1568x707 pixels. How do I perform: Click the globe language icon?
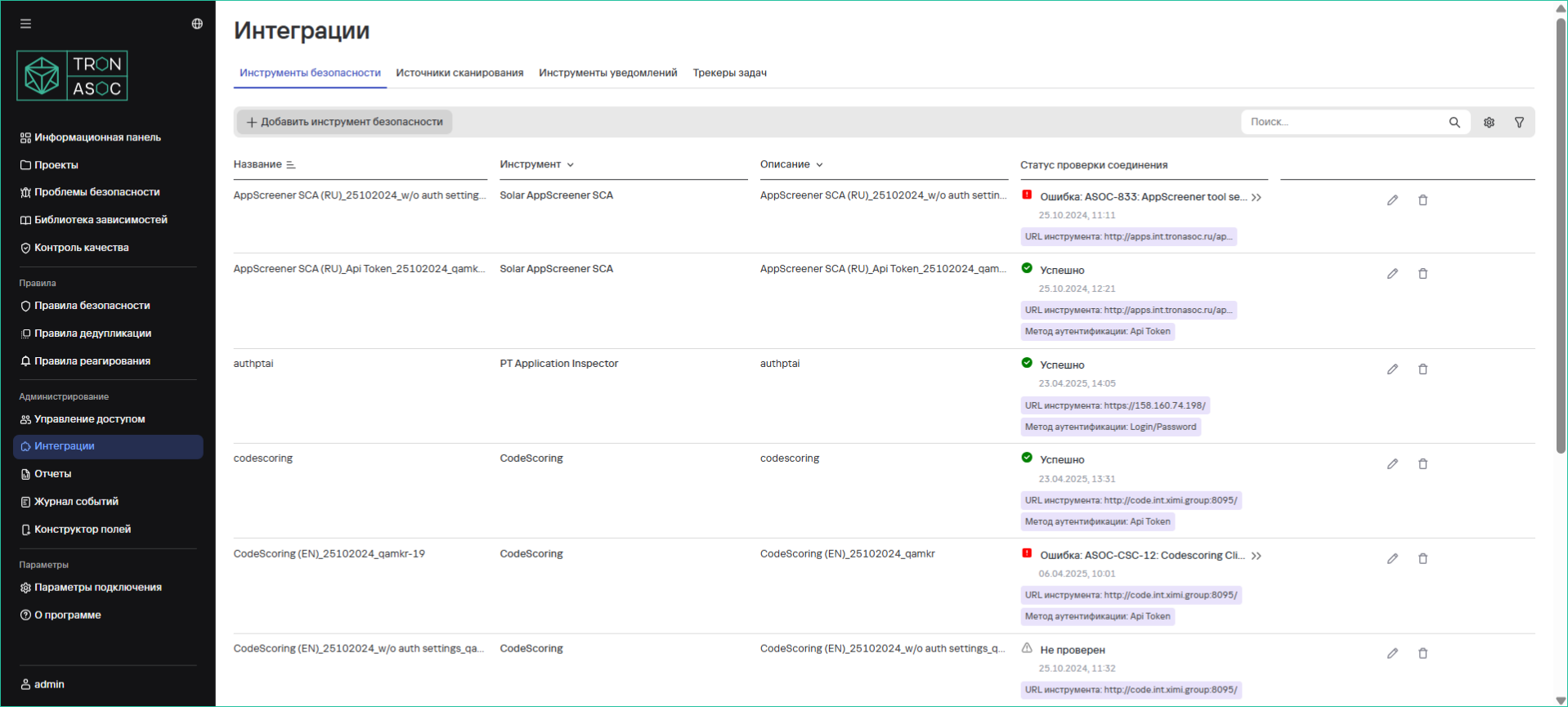[x=197, y=24]
